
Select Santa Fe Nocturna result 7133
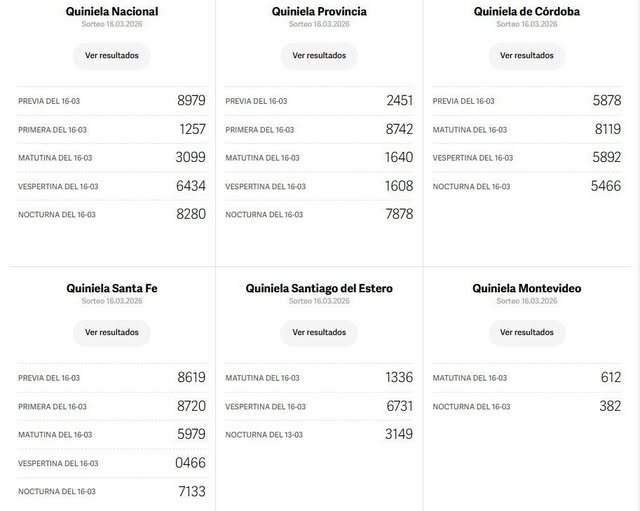190,491
